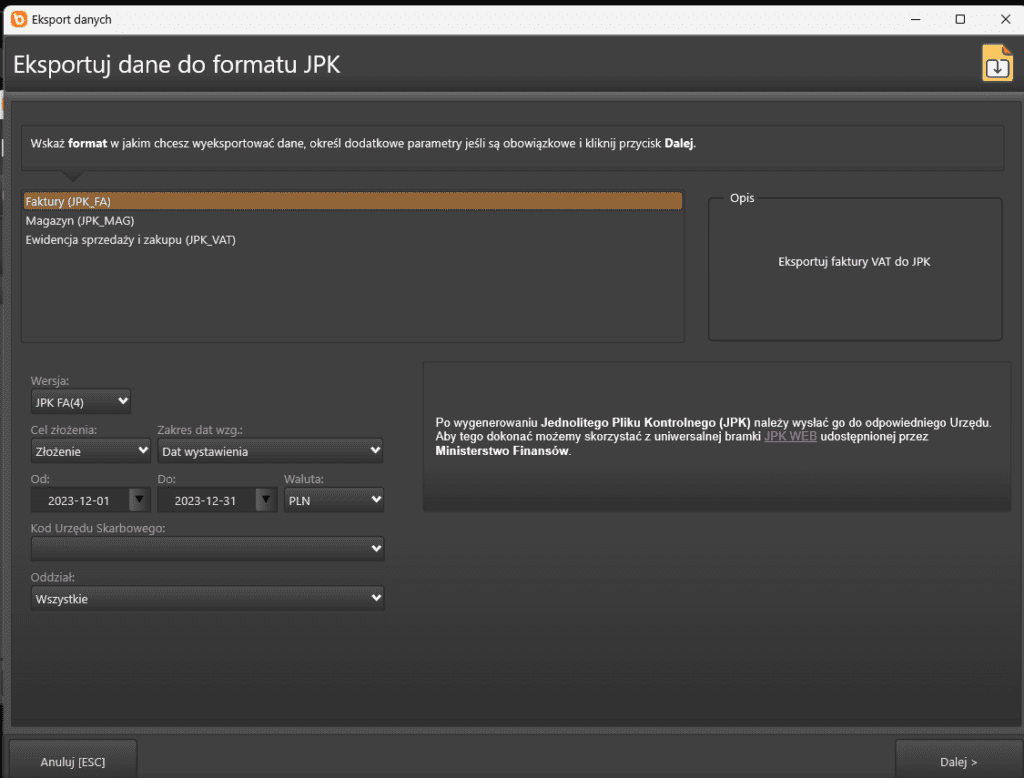This screenshot has width=1024, height=778.
Task: Open the JPK WEB link
Action: tap(790, 437)
